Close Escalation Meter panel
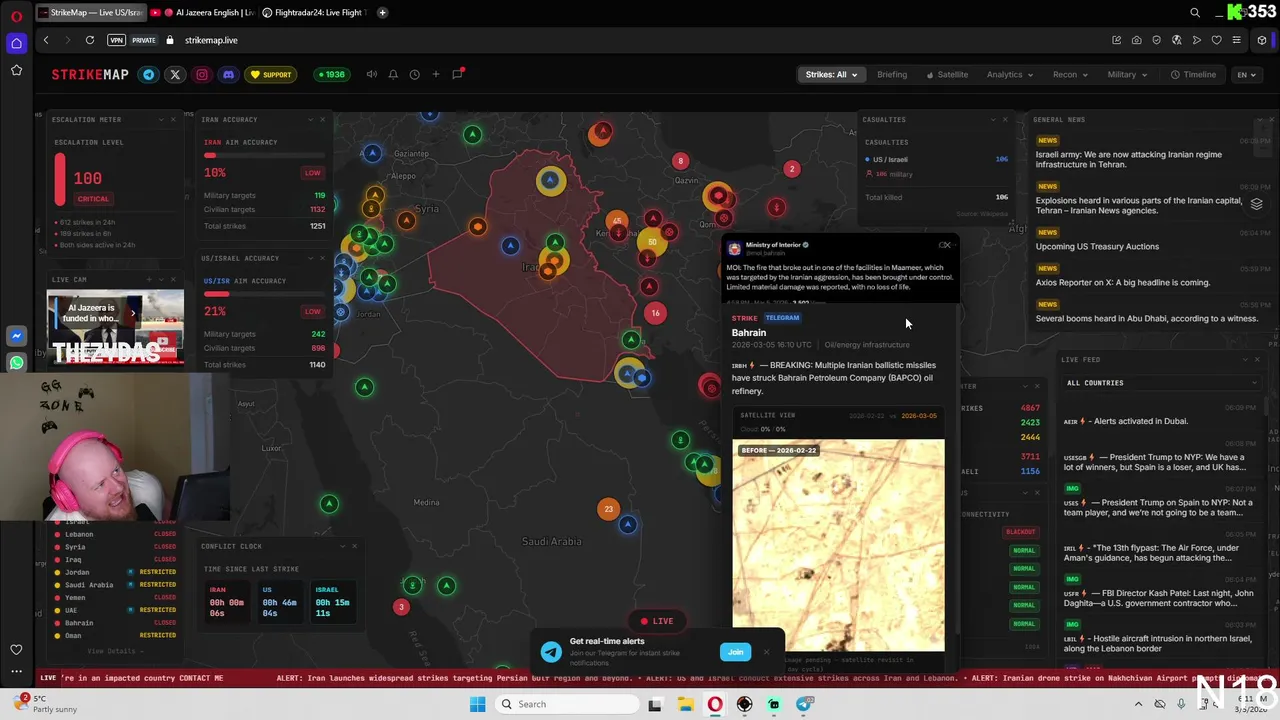 [x=173, y=119]
